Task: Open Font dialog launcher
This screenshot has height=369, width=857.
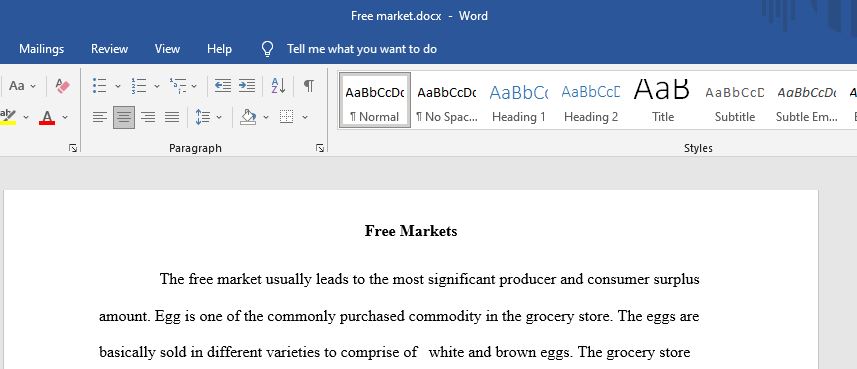Action: click(x=73, y=148)
